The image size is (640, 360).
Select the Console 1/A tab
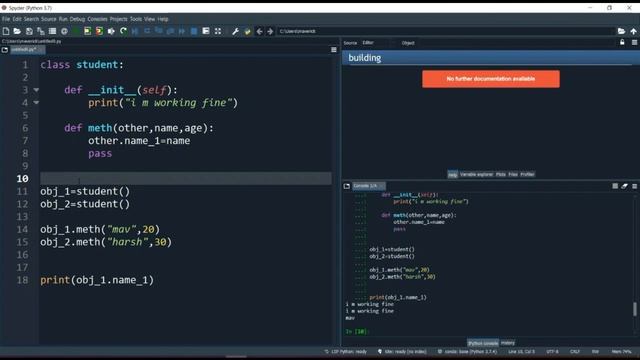coord(369,186)
